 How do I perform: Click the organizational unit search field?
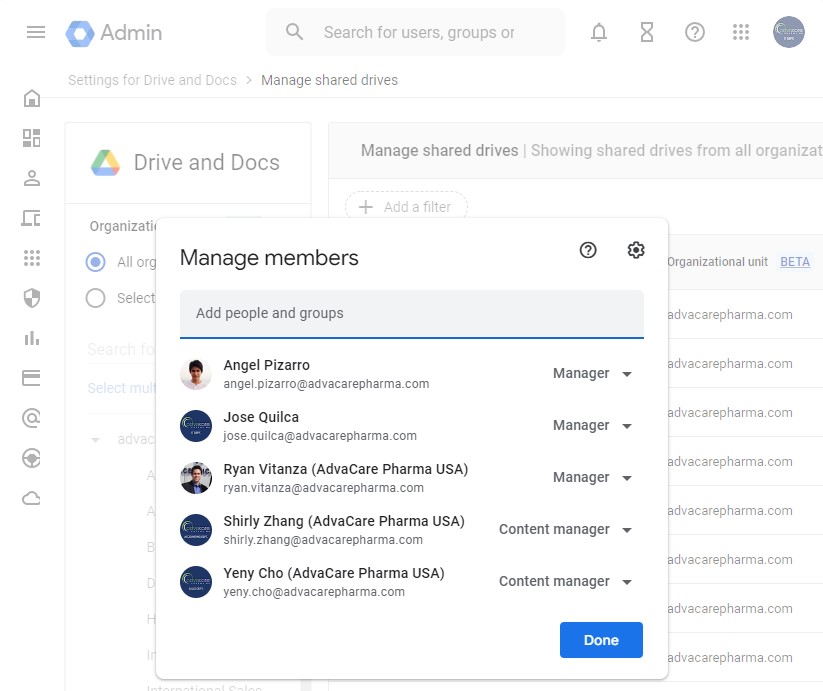[x=122, y=349]
